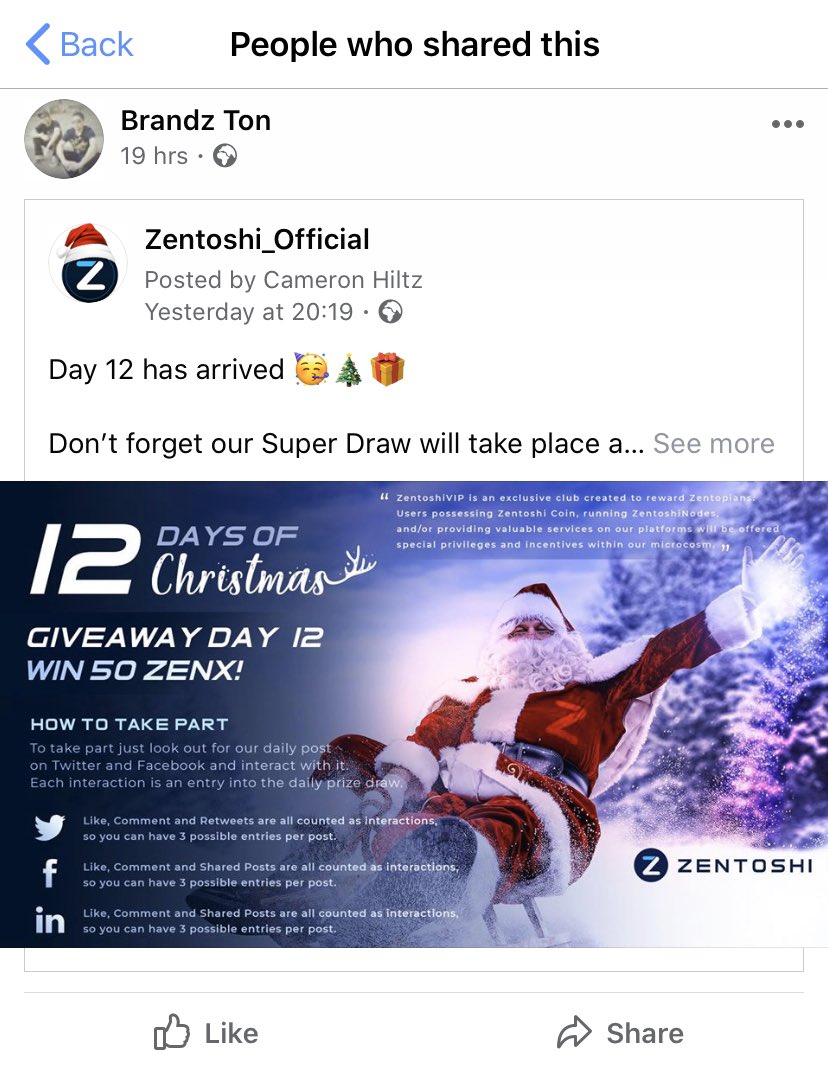Tap the Back chevron arrow
Image resolution: width=828 pixels, height=1070 pixels.
point(38,44)
